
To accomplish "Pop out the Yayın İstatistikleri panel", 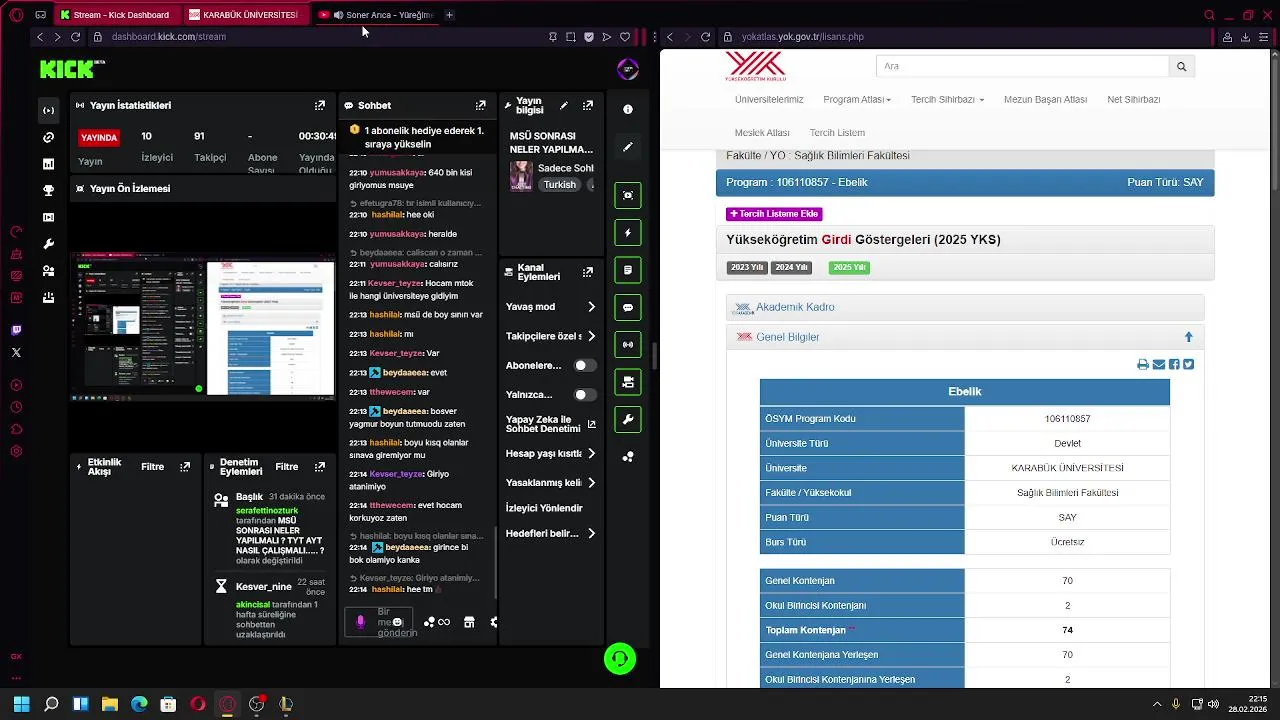I will click(320, 105).
